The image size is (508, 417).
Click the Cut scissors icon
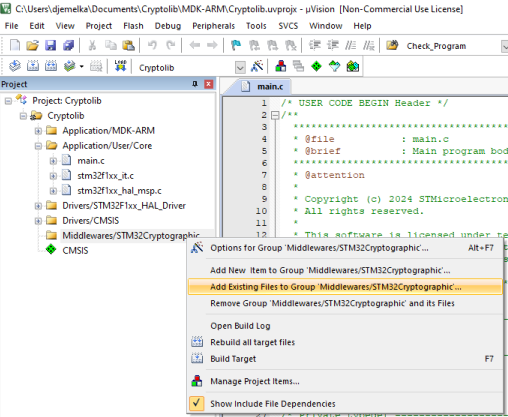point(92,45)
